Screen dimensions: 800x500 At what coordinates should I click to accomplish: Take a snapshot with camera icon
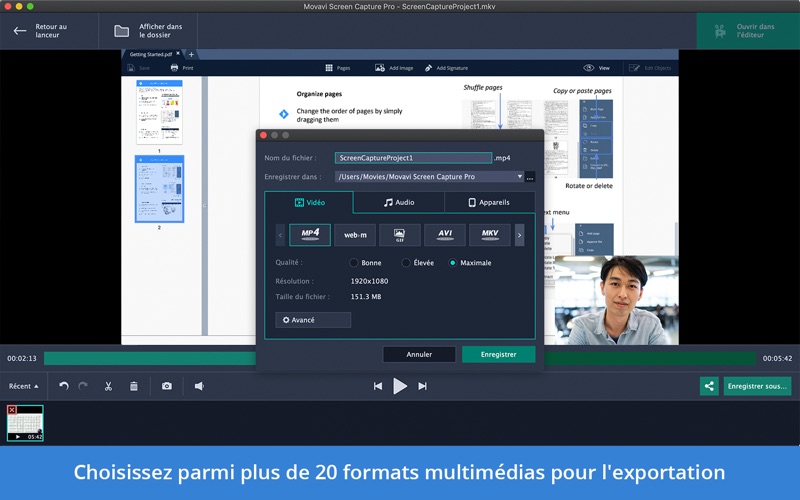pos(167,386)
